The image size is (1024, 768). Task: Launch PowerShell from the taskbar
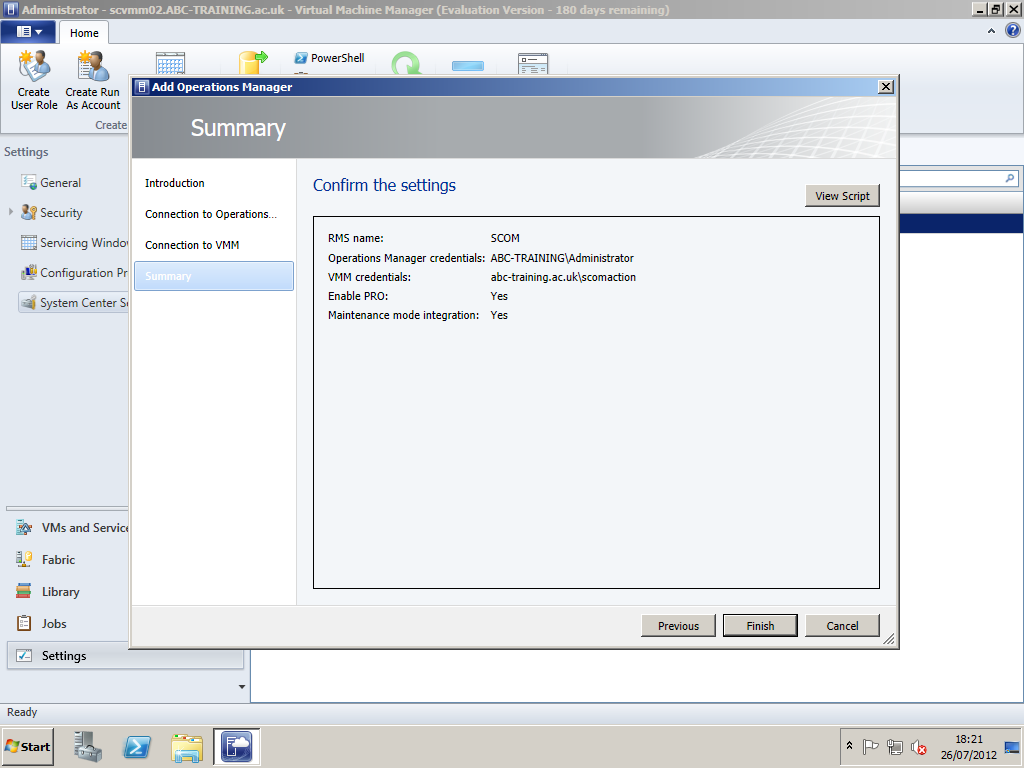137,746
